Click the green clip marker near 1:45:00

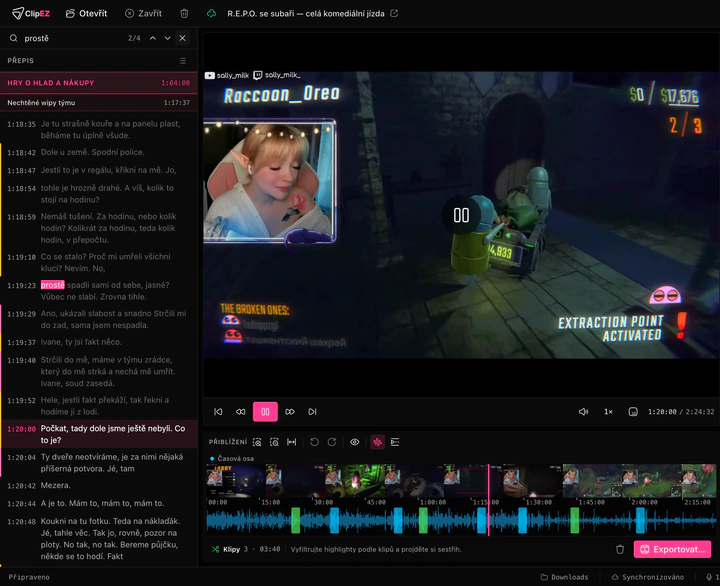pyautogui.click(x=574, y=520)
